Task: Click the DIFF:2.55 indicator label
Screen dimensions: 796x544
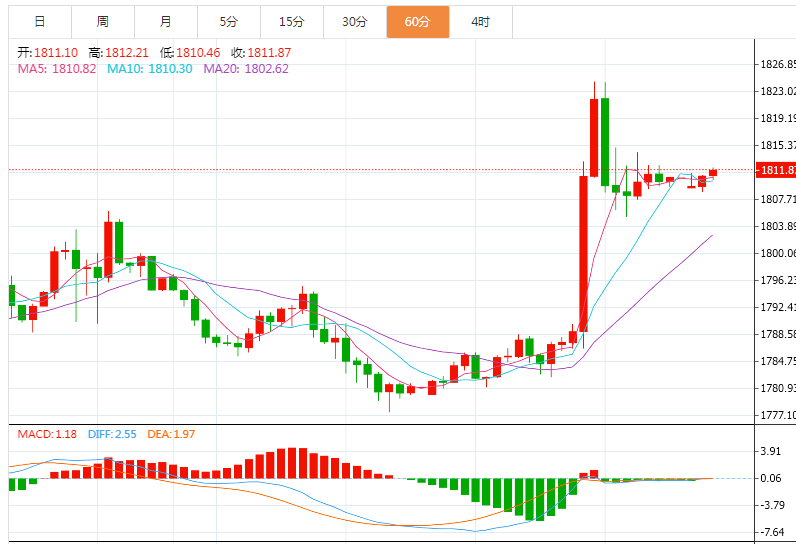Action: pyautogui.click(x=112, y=434)
